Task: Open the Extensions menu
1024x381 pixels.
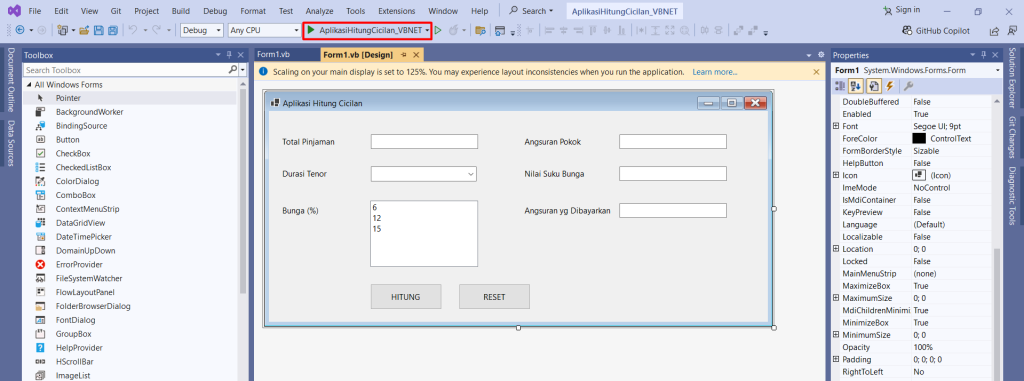Action: (396, 11)
